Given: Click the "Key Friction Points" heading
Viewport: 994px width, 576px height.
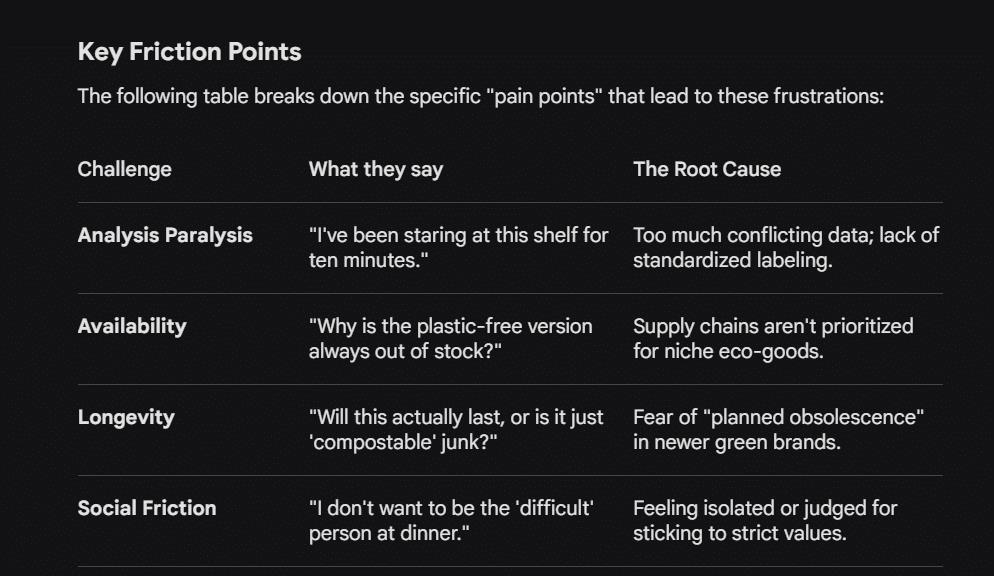Looking at the screenshot, I should [x=189, y=52].
